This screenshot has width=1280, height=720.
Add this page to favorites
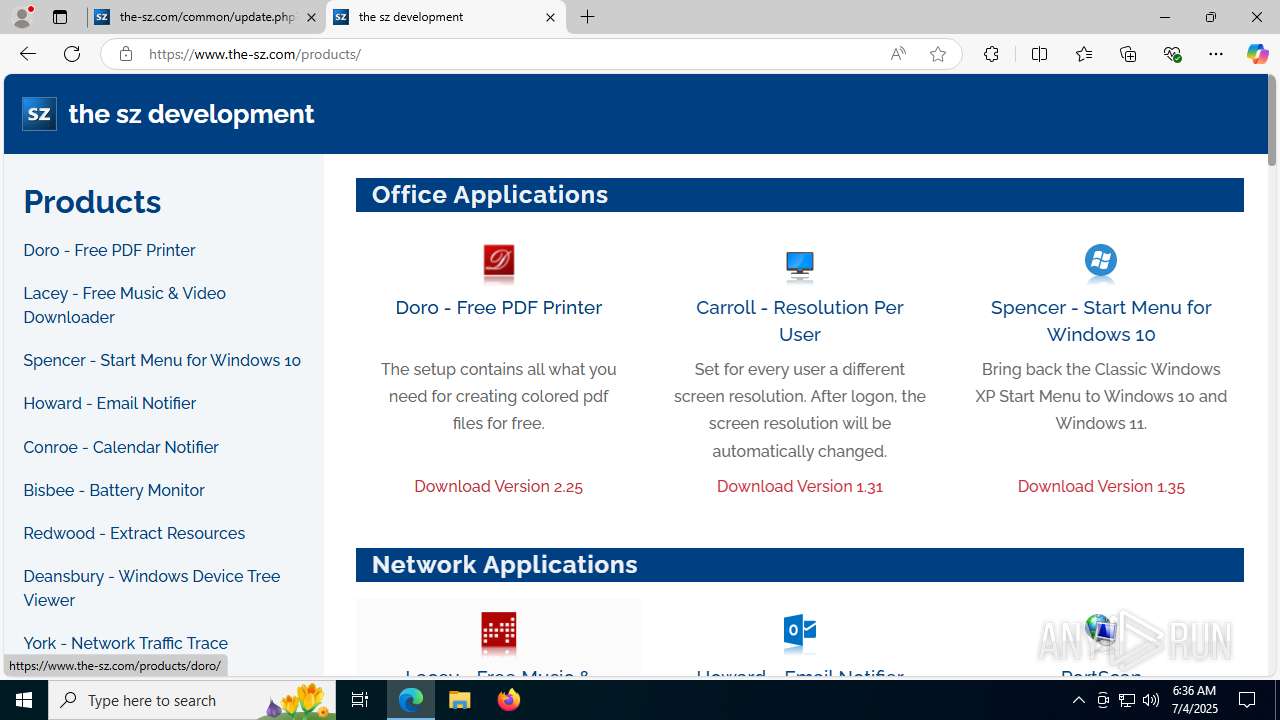pyautogui.click(x=938, y=54)
